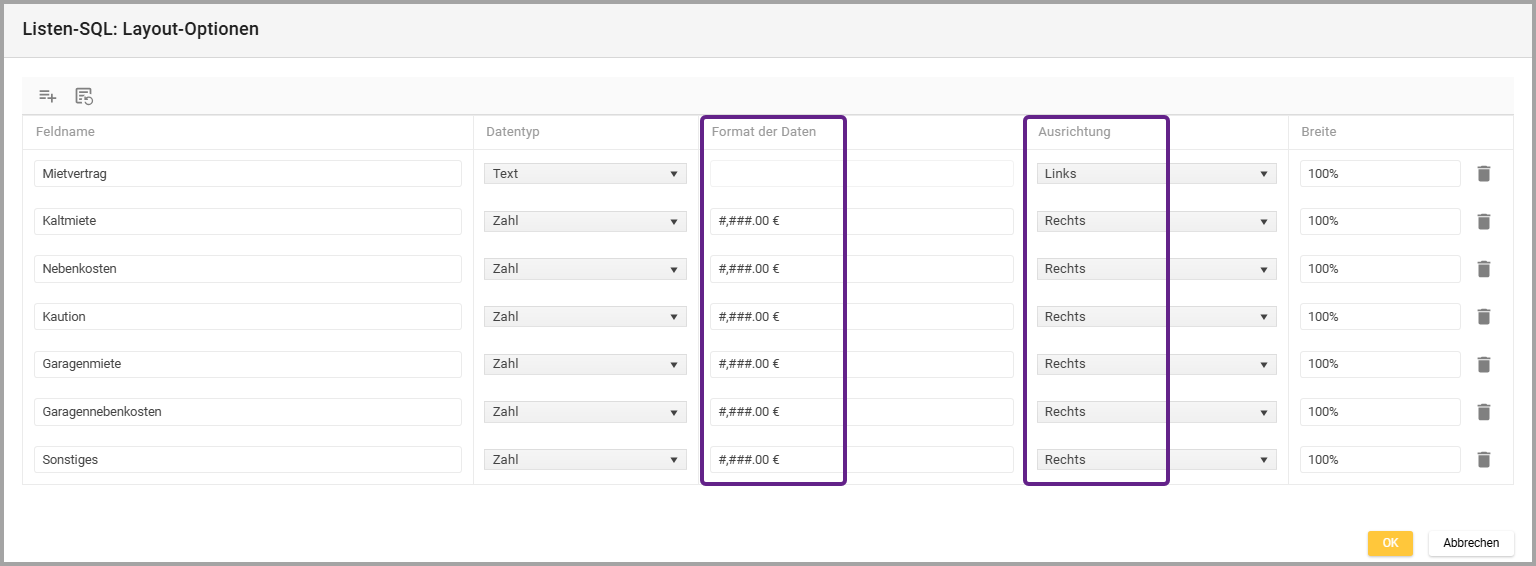The height and width of the screenshot is (566, 1536).
Task: Change Datentyp dropdown of Kaltmiete
Action: point(585,221)
